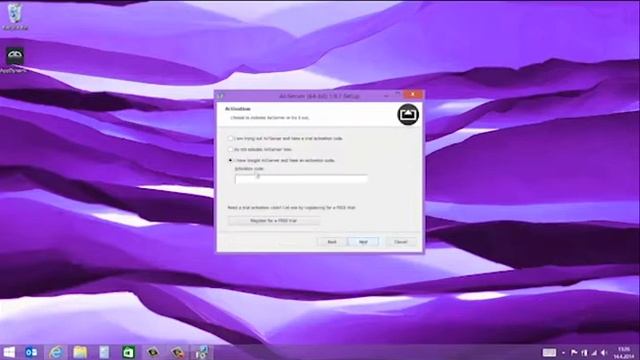Open the Action Center flag icon
640x360 pixels.
(574, 353)
